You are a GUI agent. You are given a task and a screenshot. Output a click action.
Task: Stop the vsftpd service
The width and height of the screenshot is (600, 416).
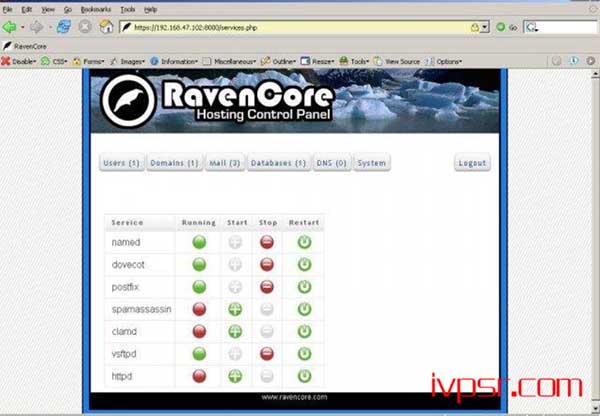coord(267,354)
